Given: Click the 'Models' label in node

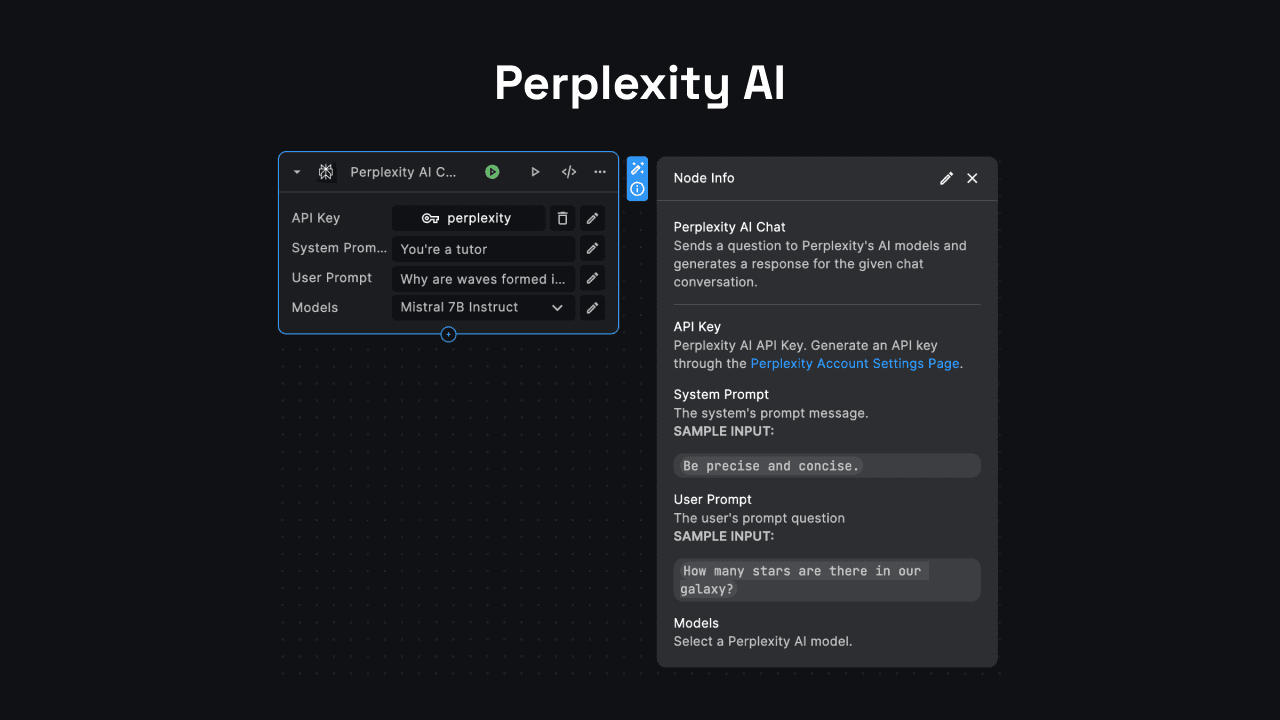Looking at the screenshot, I should (x=315, y=307).
